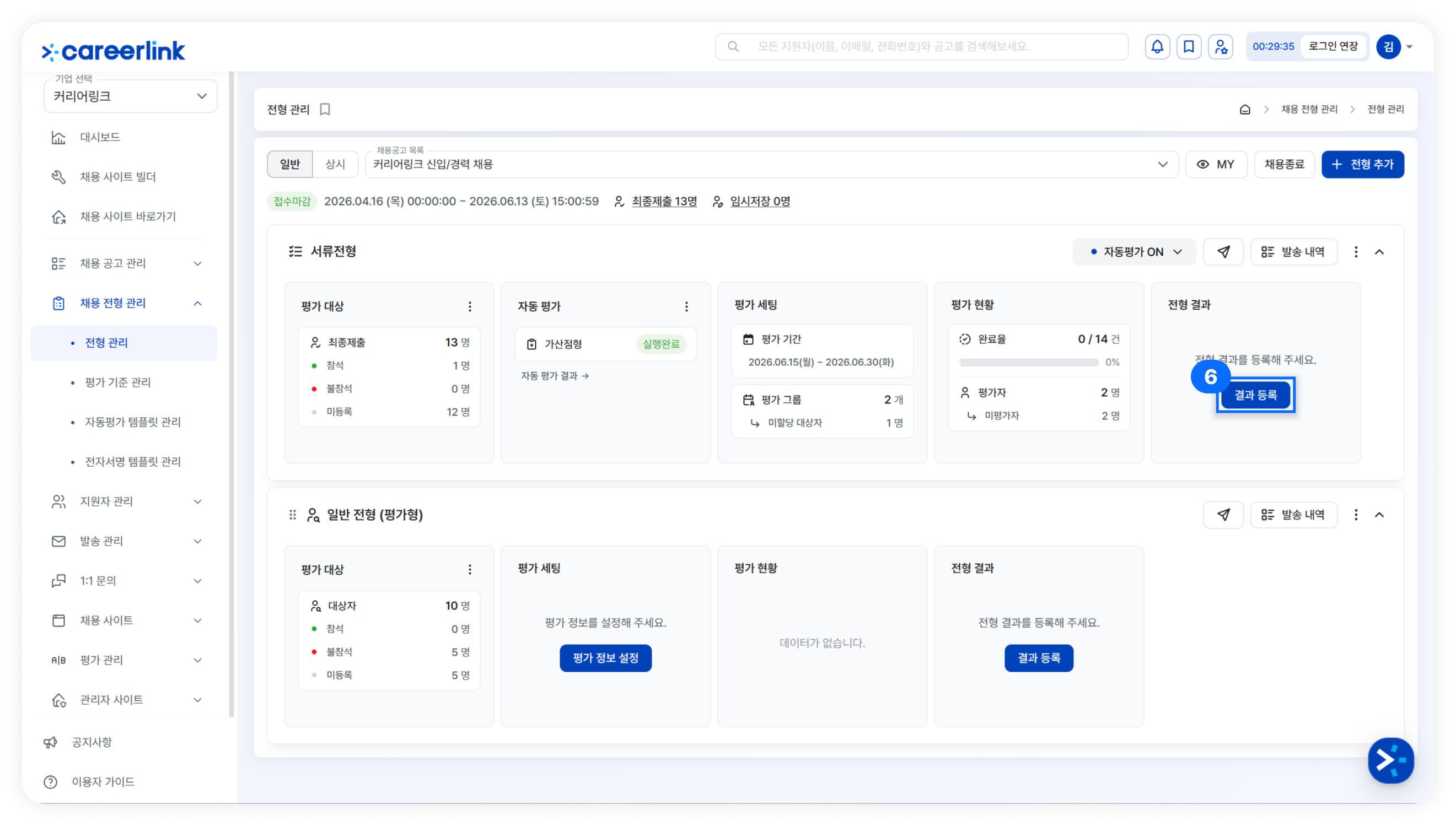Select 전형 관리 submenu item
The width and height of the screenshot is (1456, 826).
(x=123, y=343)
